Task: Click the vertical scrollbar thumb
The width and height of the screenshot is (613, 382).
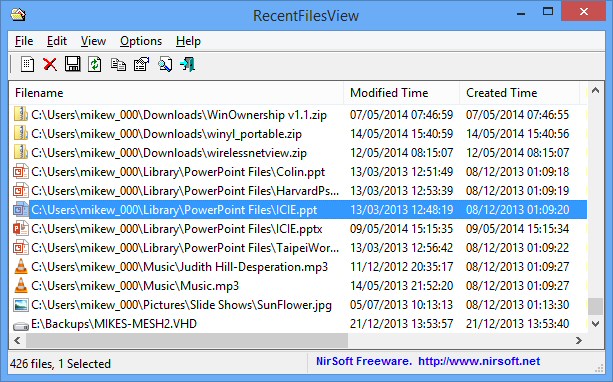Action: pyautogui.click(x=595, y=307)
